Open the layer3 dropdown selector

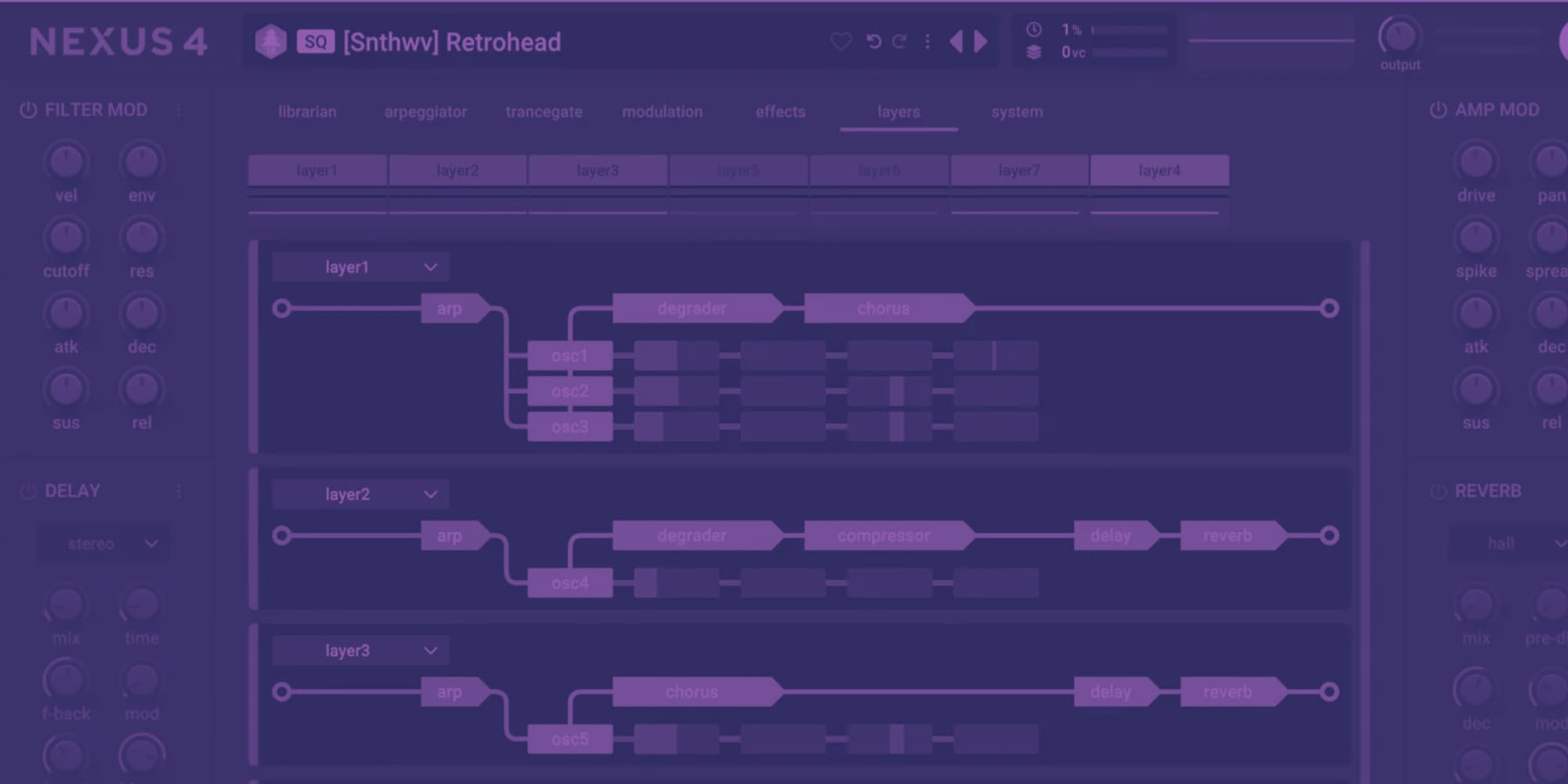coord(361,651)
